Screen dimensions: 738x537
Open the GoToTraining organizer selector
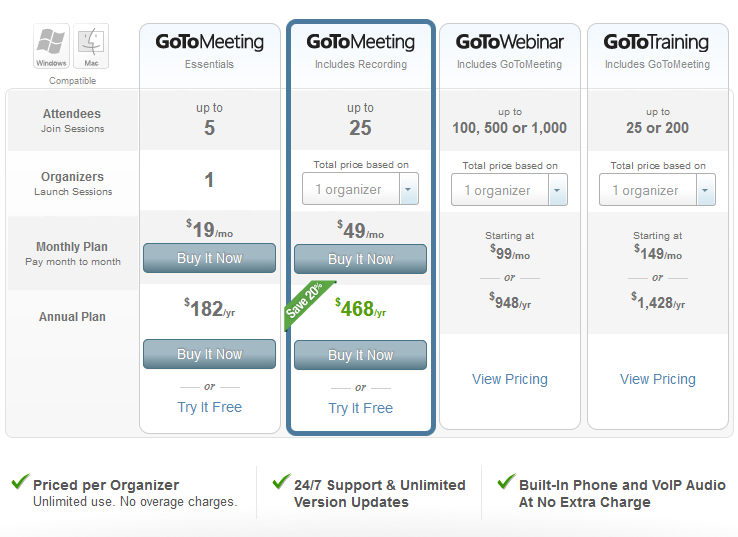pos(657,190)
